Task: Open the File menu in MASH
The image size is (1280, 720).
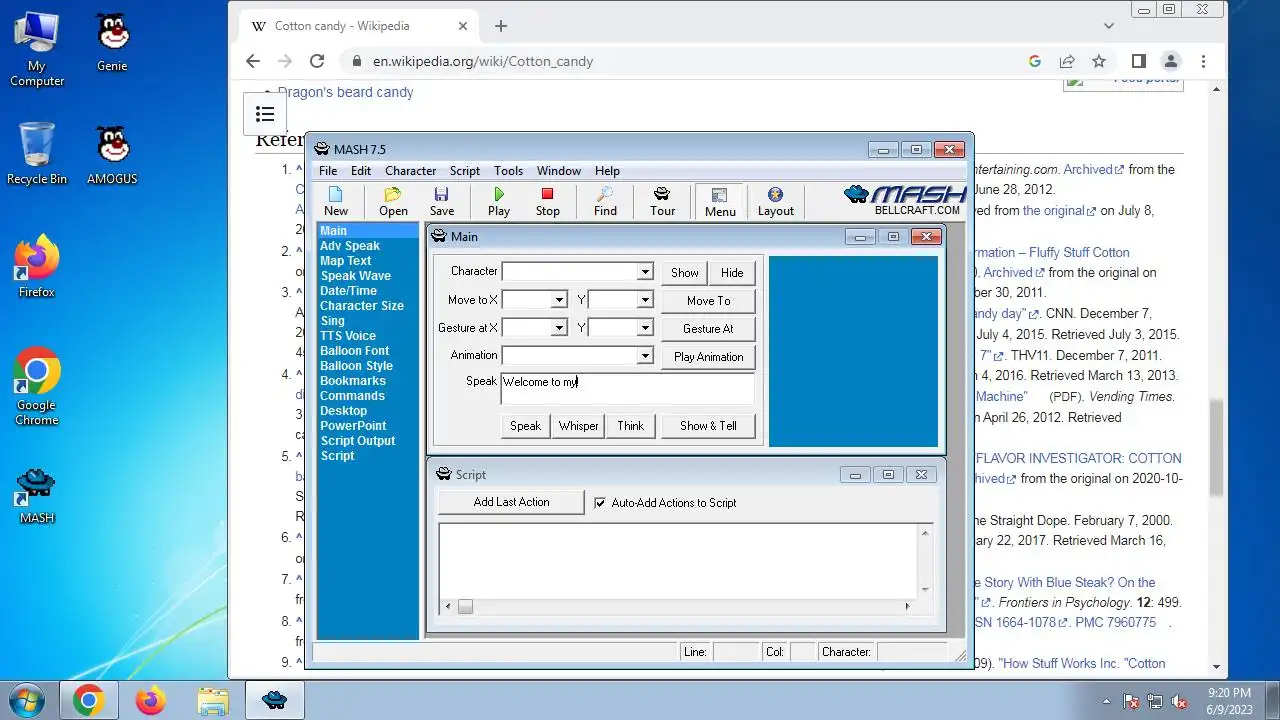Action: coord(328,171)
